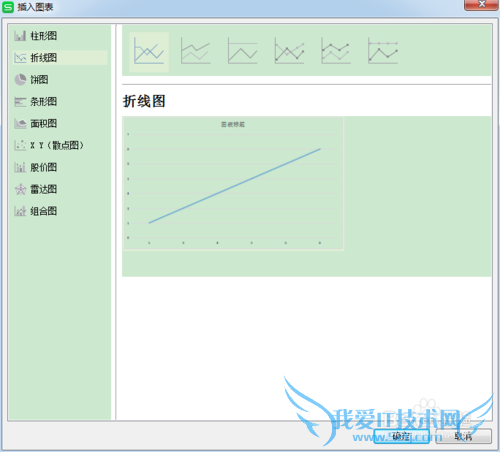Click the WPS Spreadsheets title bar icon

pyautogui.click(x=8, y=7)
